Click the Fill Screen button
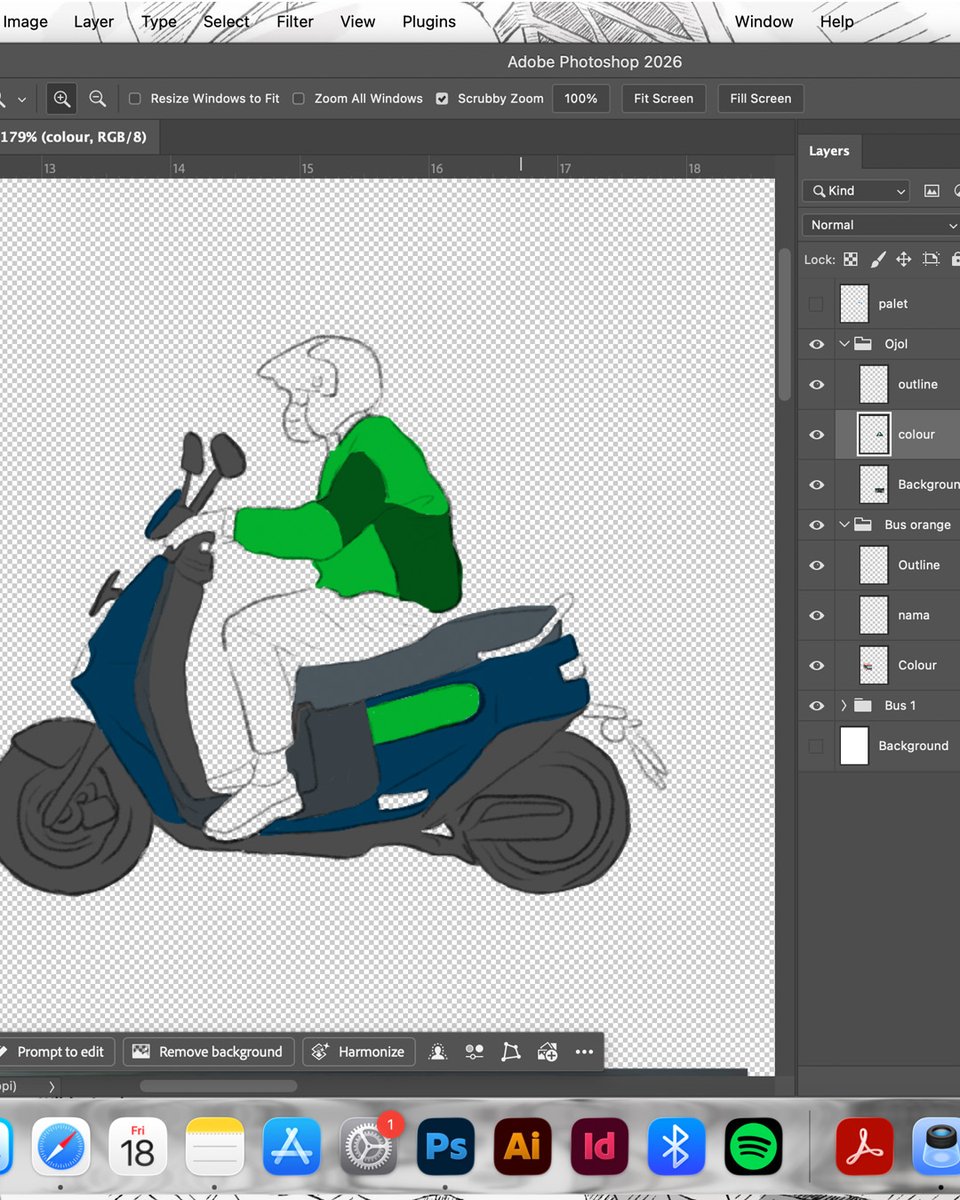The width and height of the screenshot is (960, 1200). click(760, 98)
